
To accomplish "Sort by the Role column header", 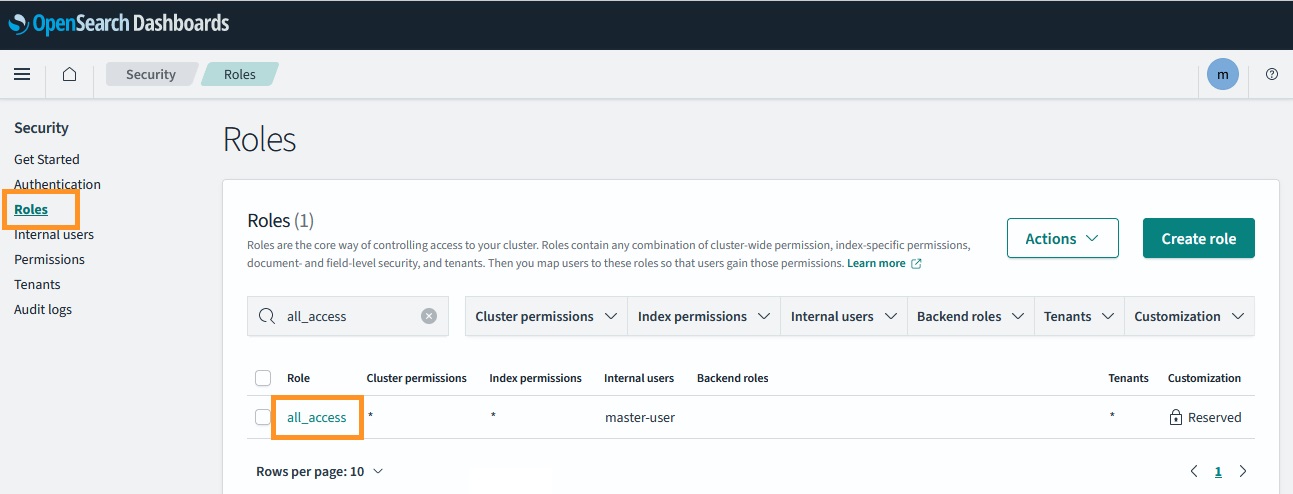I will (298, 378).
